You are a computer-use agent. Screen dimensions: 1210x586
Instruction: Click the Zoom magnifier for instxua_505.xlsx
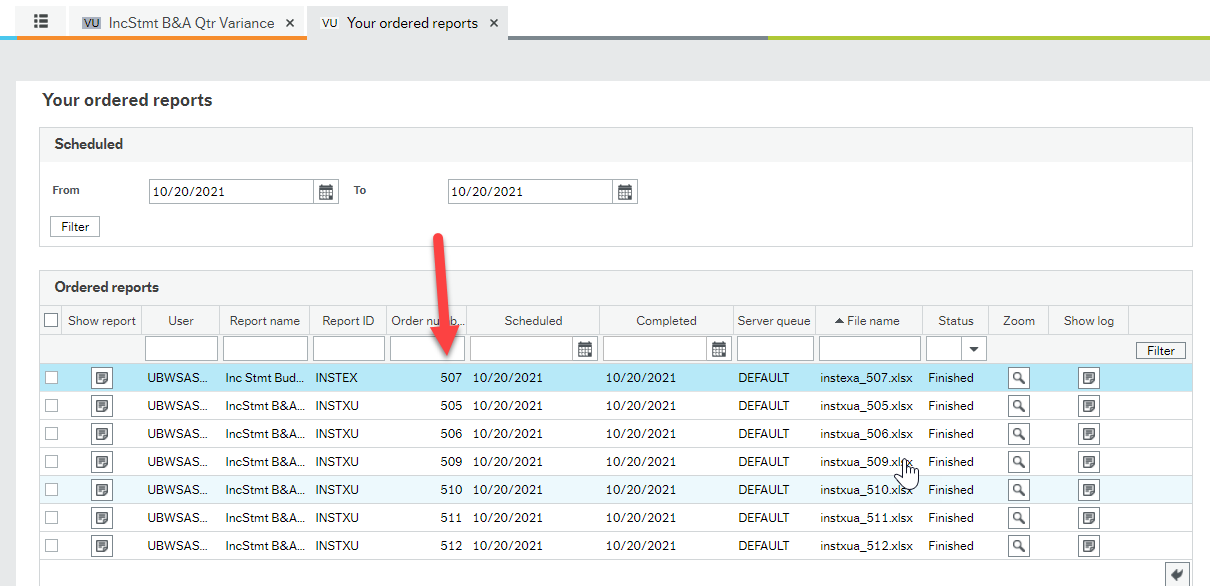pyautogui.click(x=1018, y=405)
